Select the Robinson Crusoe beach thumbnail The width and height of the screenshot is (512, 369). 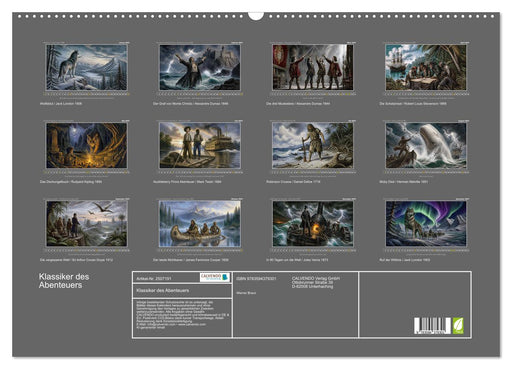point(313,146)
